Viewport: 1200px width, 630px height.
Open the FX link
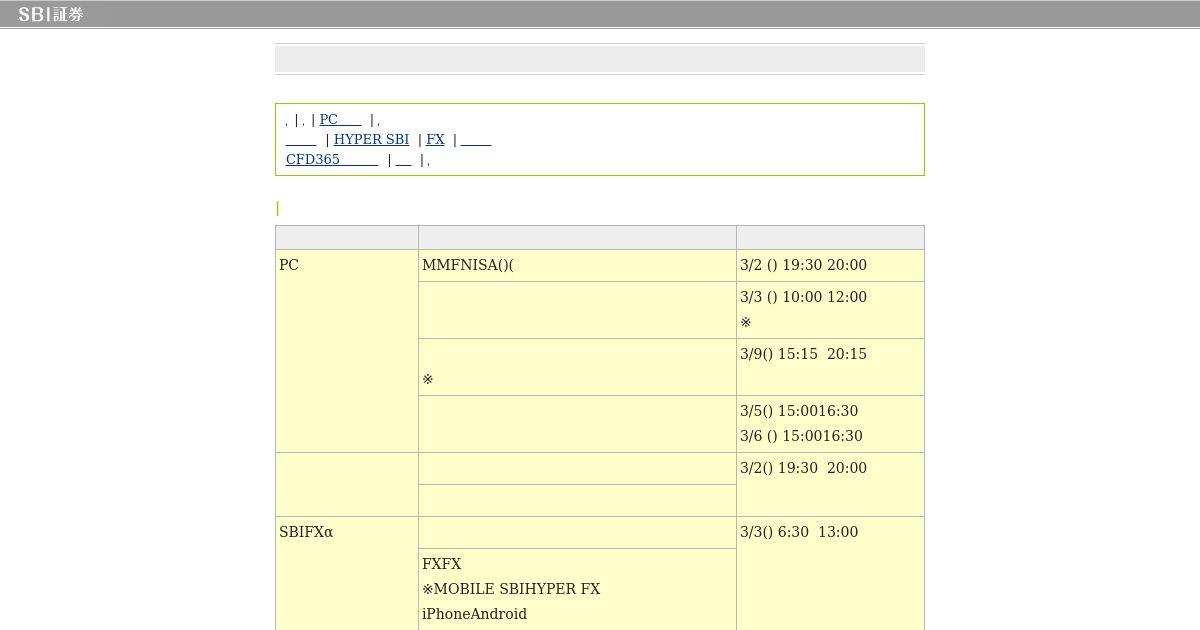435,139
